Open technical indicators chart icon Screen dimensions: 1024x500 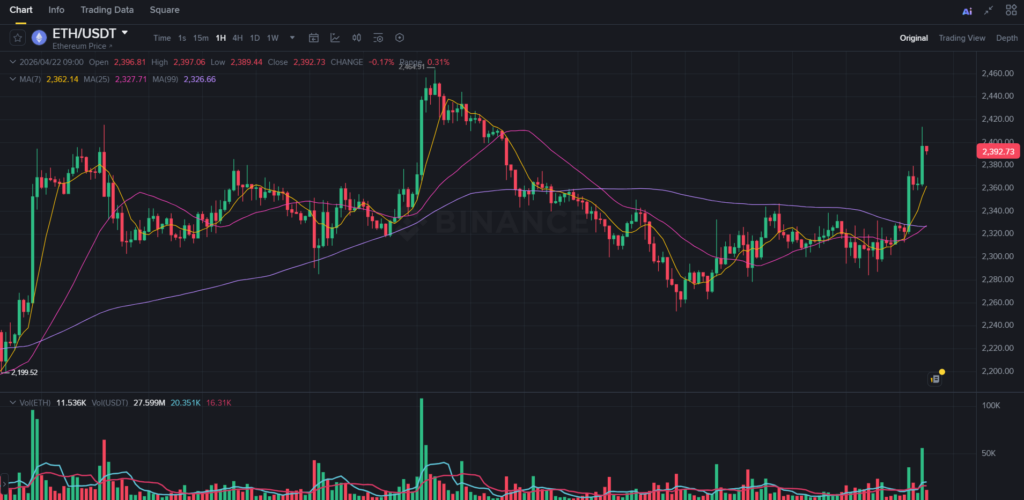(x=335, y=38)
